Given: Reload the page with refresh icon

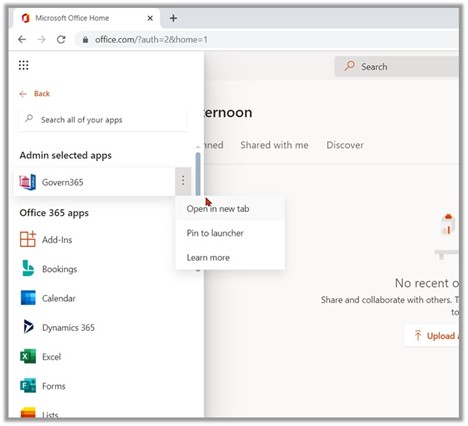Looking at the screenshot, I should (x=61, y=40).
